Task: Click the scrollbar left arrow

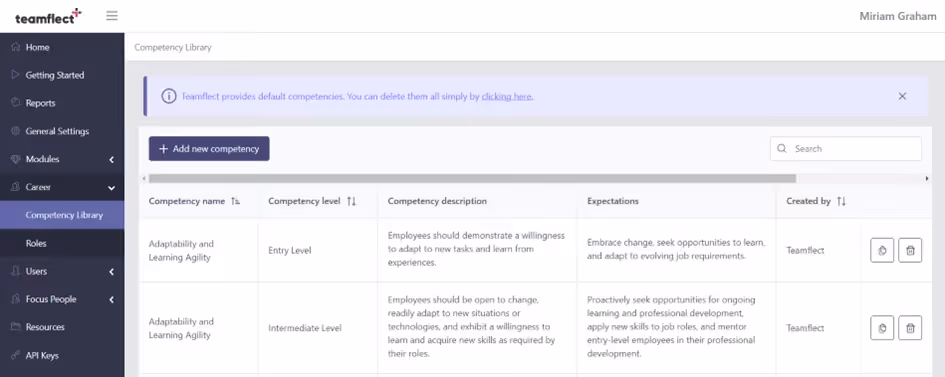Action: [x=143, y=178]
